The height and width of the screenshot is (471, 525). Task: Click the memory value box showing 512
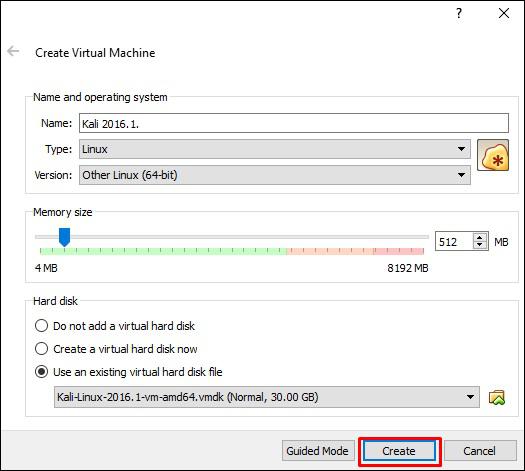click(x=454, y=241)
